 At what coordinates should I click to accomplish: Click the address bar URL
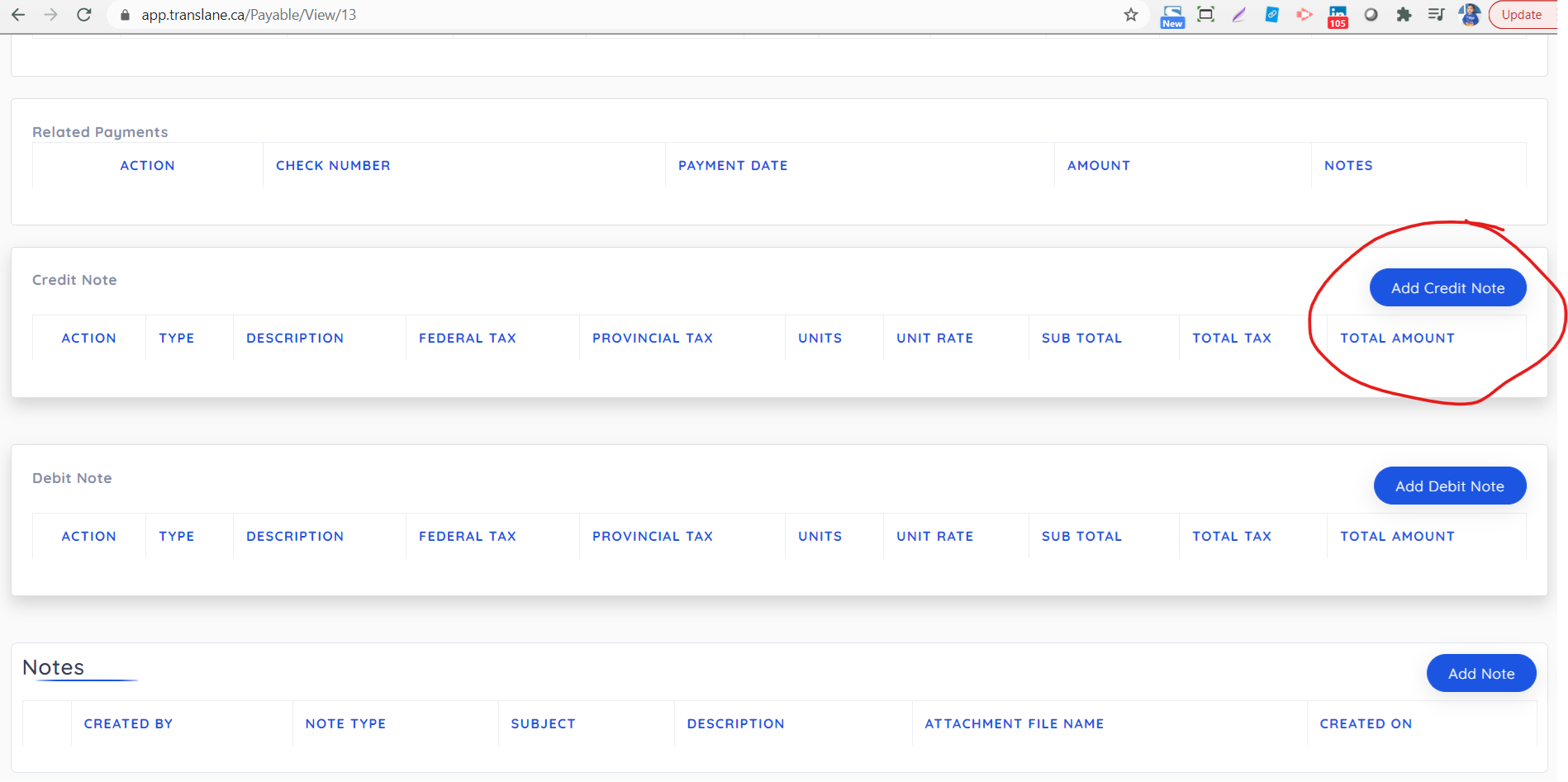point(249,15)
